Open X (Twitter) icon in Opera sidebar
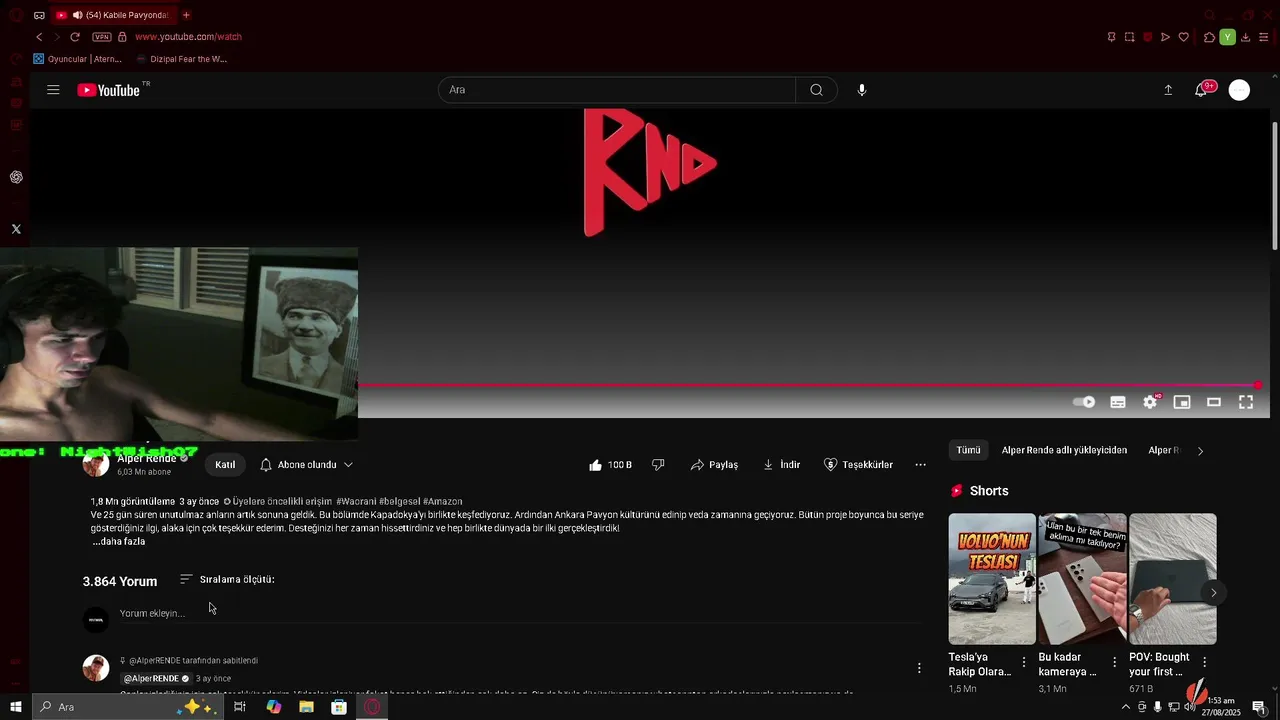Viewport: 1280px width, 720px height. (x=16, y=229)
